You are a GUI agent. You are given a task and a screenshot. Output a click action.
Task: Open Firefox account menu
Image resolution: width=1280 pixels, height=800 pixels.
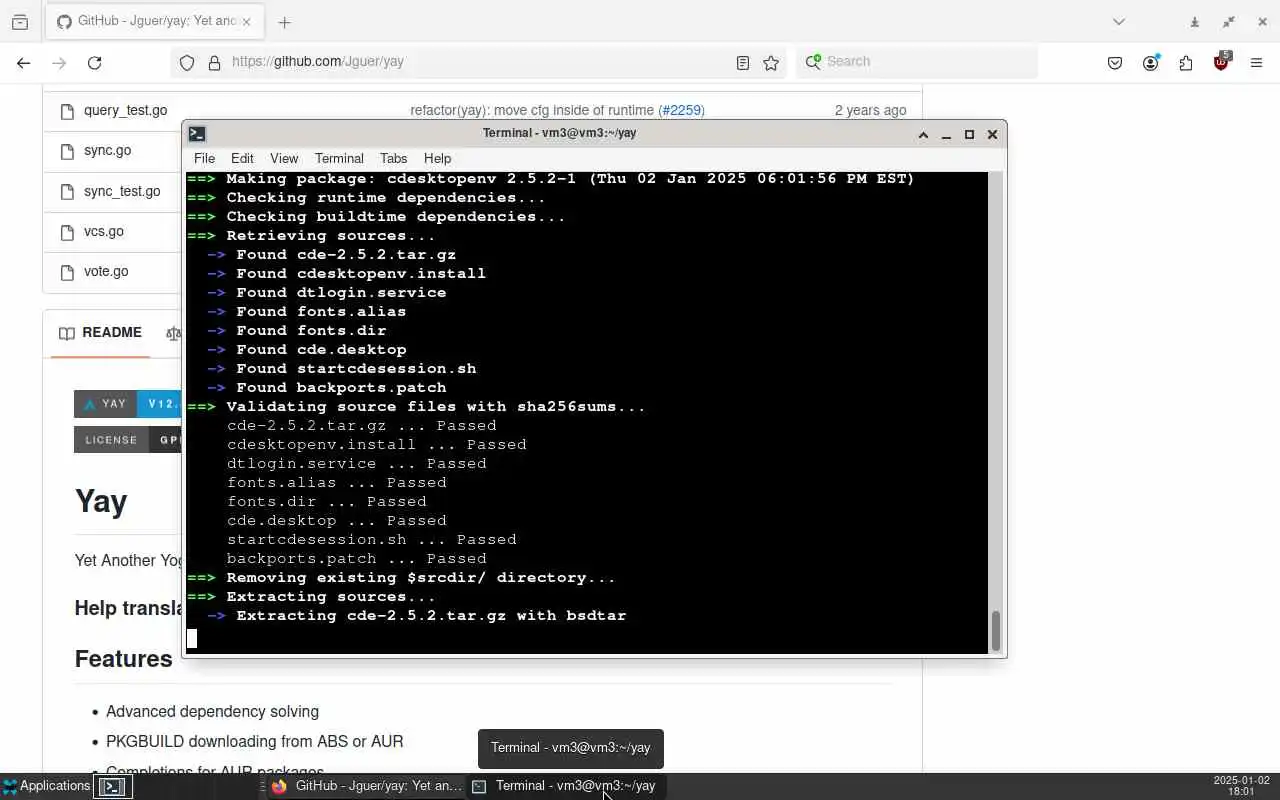tap(1151, 63)
